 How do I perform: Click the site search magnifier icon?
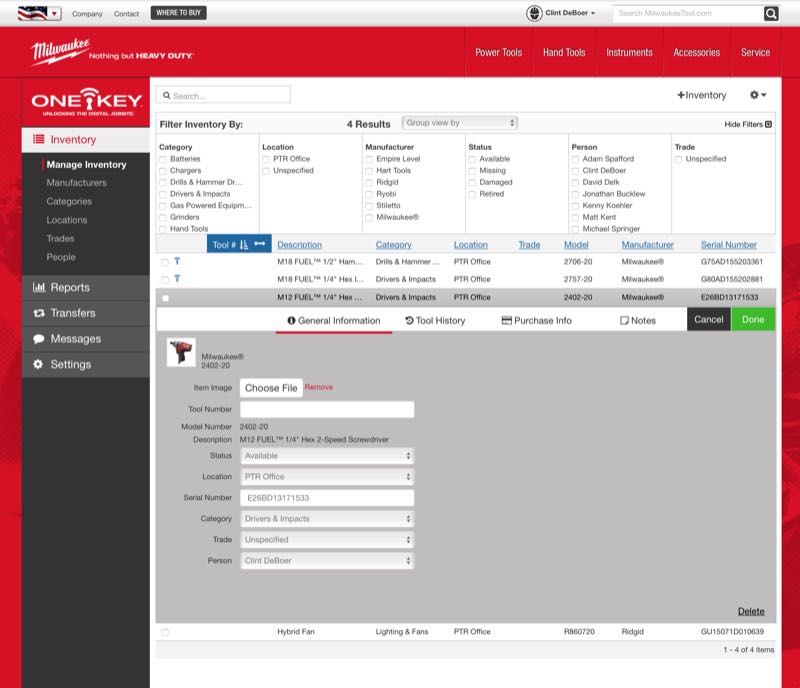[x=771, y=13]
